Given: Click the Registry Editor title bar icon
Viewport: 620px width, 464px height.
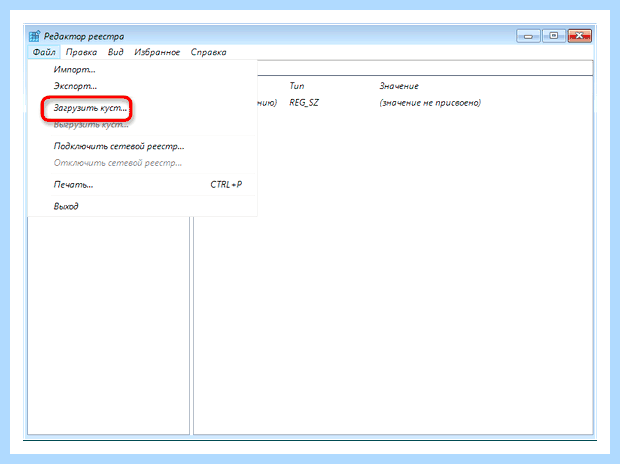Looking at the screenshot, I should pyautogui.click(x=34, y=36).
